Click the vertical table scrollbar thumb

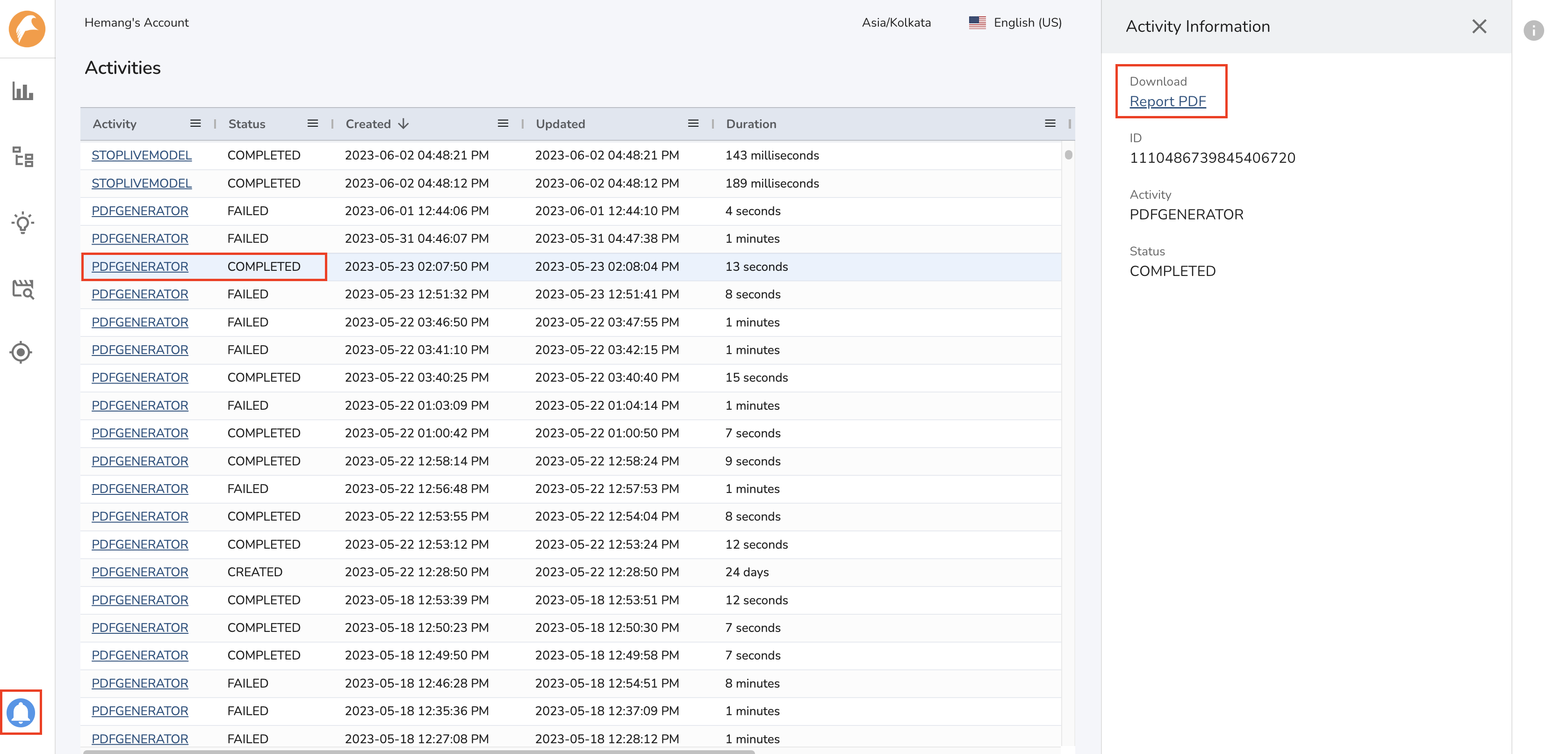point(1068,155)
